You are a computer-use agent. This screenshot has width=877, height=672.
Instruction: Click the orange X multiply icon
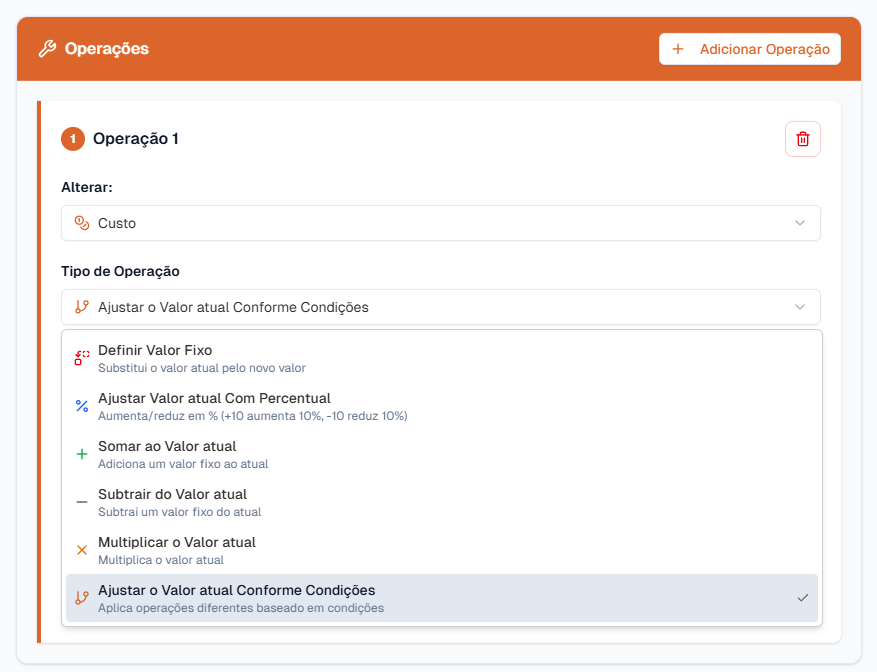82,550
